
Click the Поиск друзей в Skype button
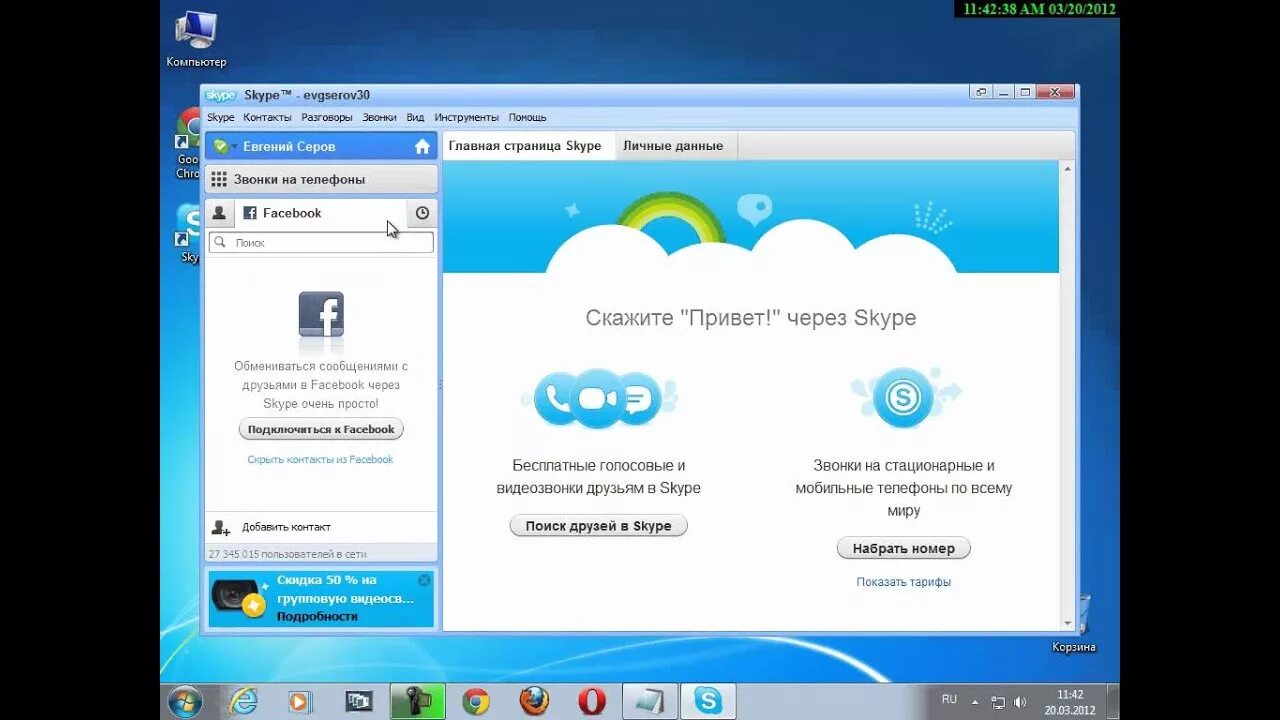pyautogui.click(x=598, y=526)
